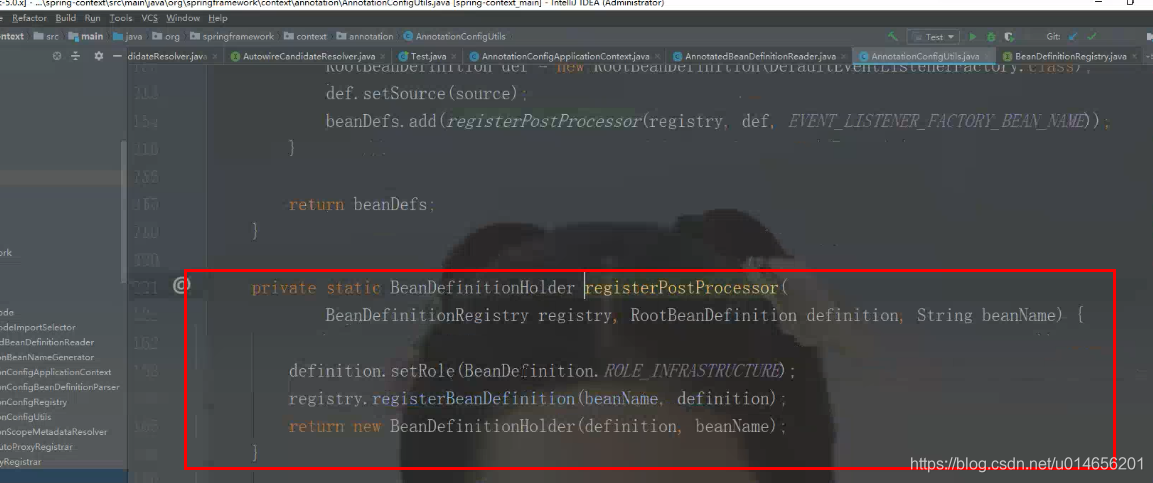The width and height of the screenshot is (1153, 483).
Task: Switch to AutowireCandidateResolver.java tab
Action: (x=309, y=56)
